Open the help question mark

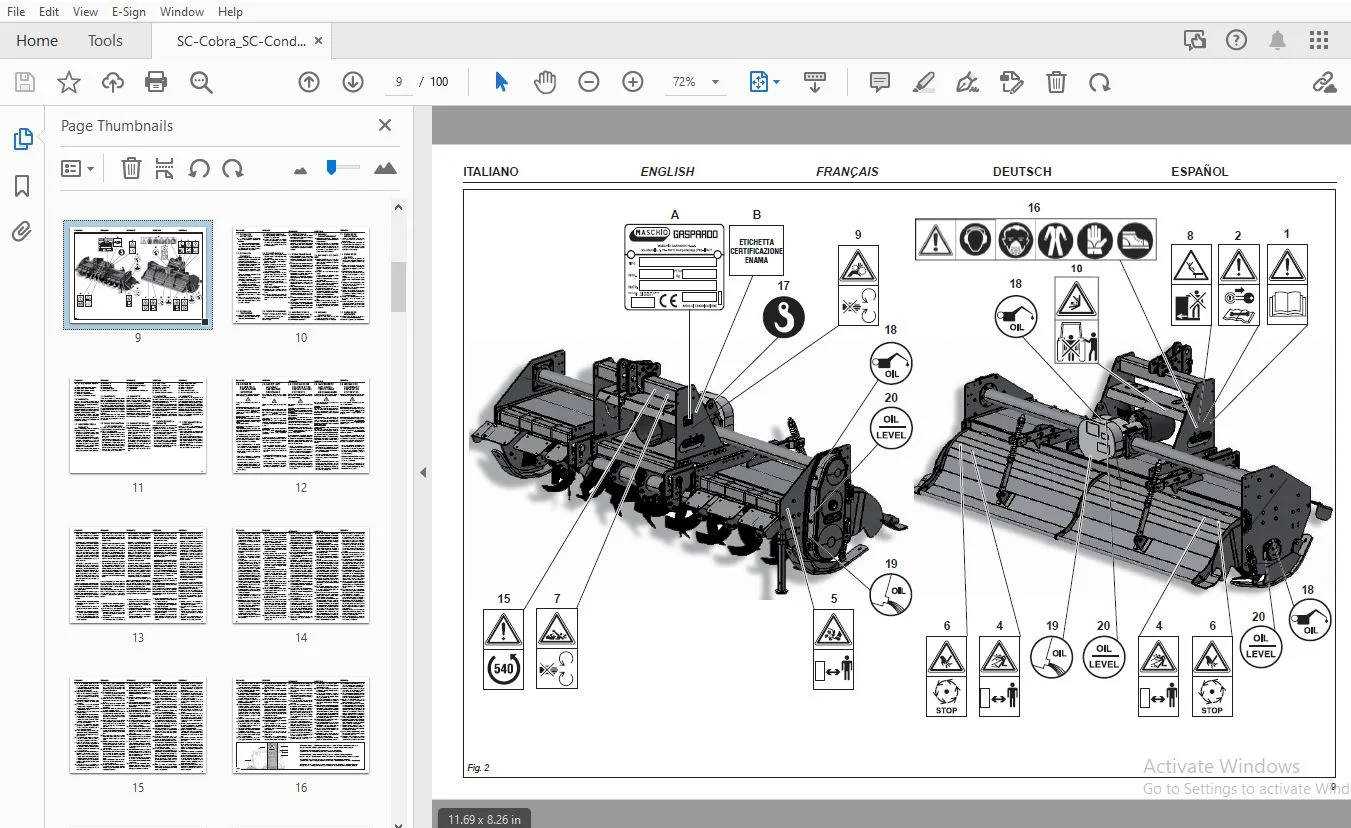tap(1237, 40)
